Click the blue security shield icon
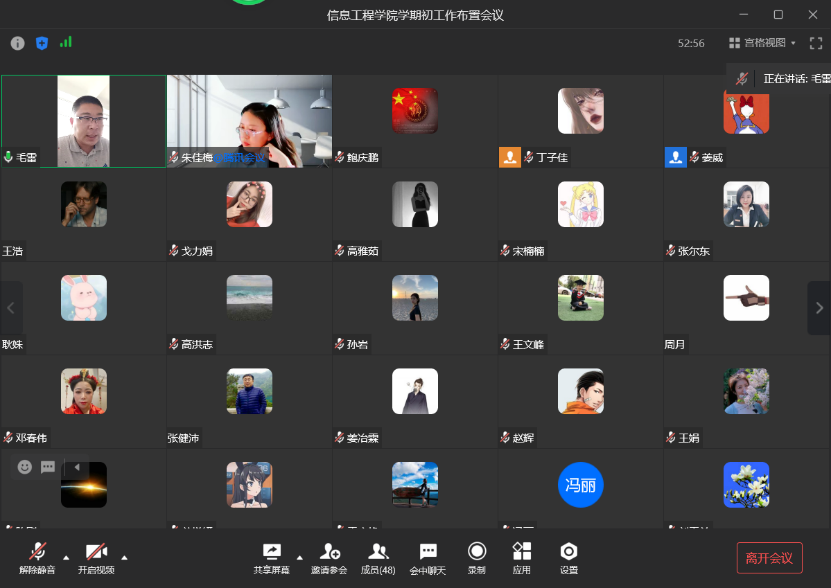 click(x=42, y=43)
